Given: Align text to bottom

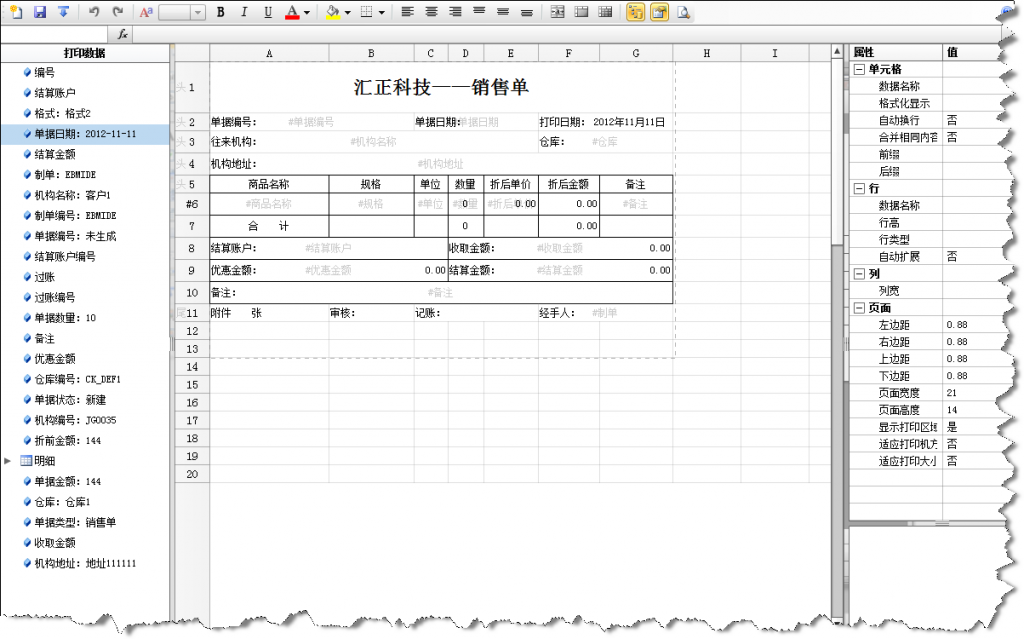Looking at the screenshot, I should click(526, 12).
